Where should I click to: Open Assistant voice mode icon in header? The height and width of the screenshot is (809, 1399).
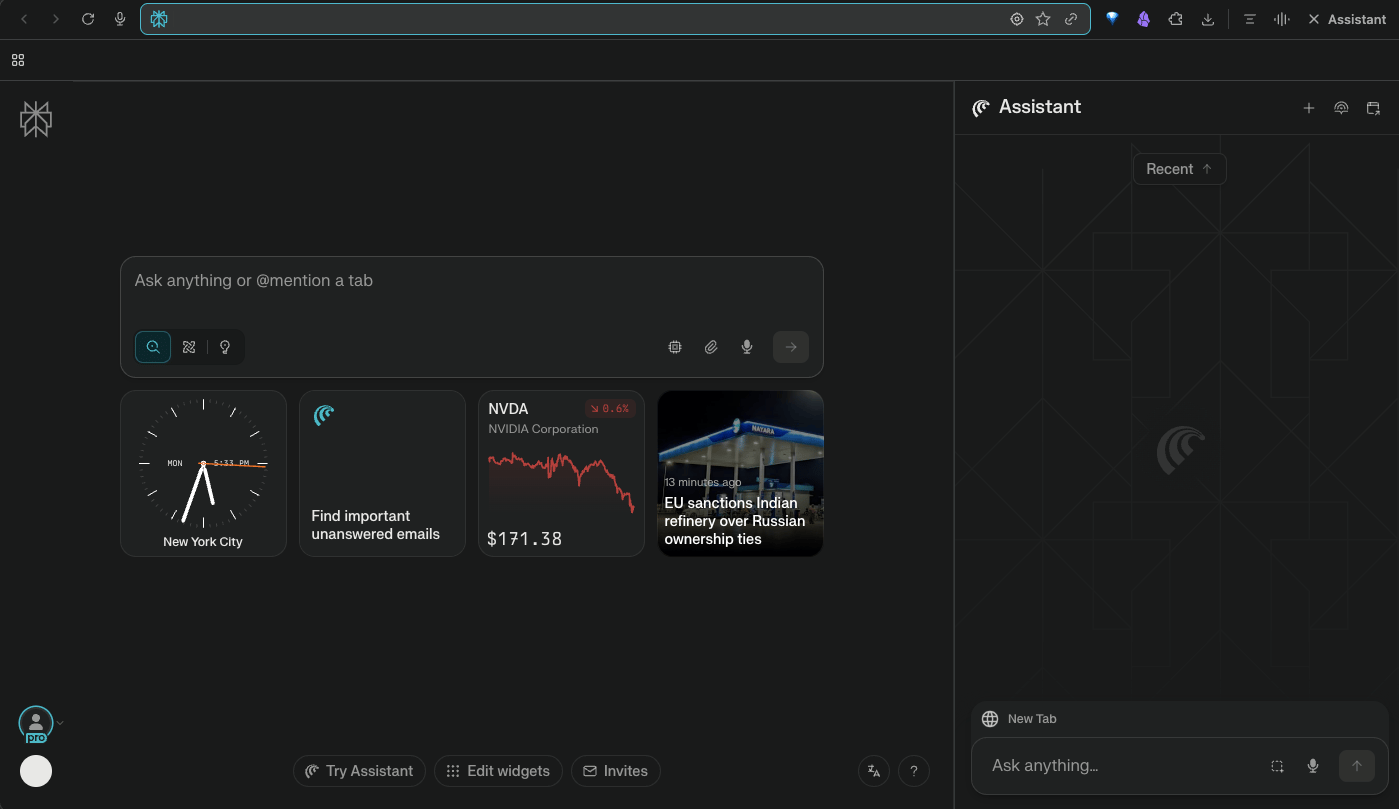[1341, 108]
